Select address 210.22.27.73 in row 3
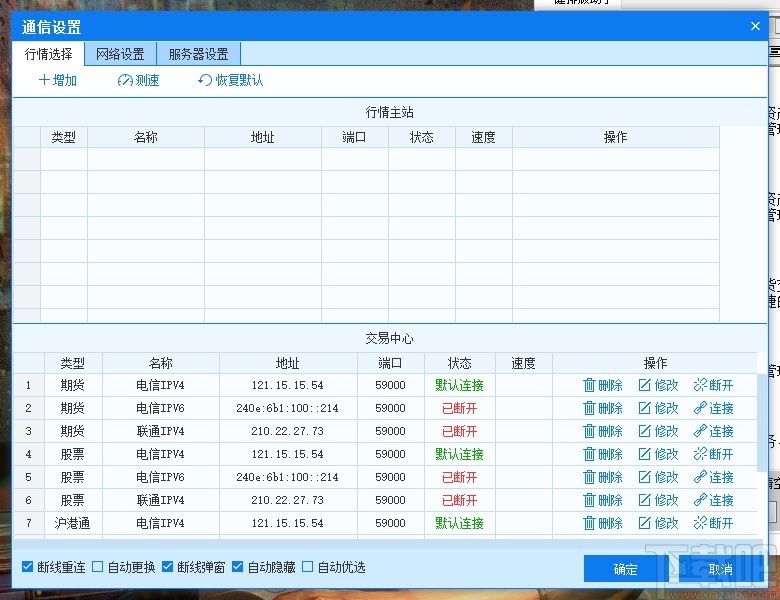Viewport: 780px width, 600px height. [x=288, y=431]
